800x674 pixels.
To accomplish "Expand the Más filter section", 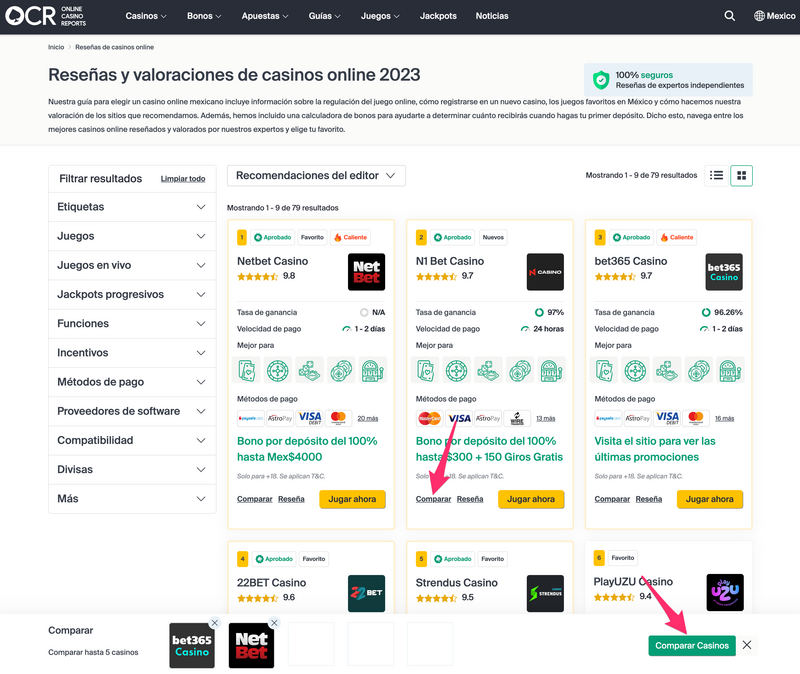I will point(132,498).
